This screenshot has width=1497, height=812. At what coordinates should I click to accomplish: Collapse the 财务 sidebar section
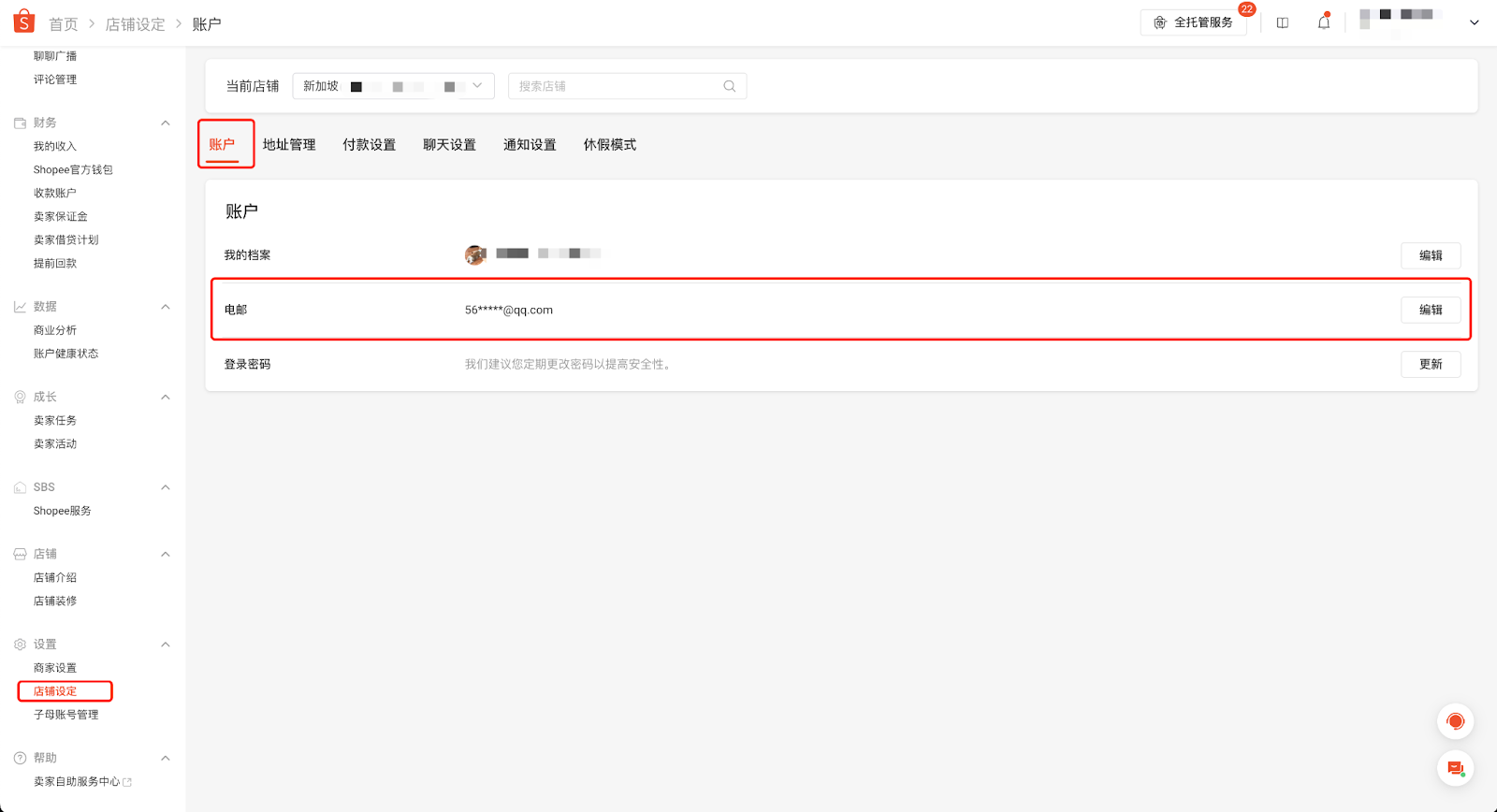coord(166,123)
